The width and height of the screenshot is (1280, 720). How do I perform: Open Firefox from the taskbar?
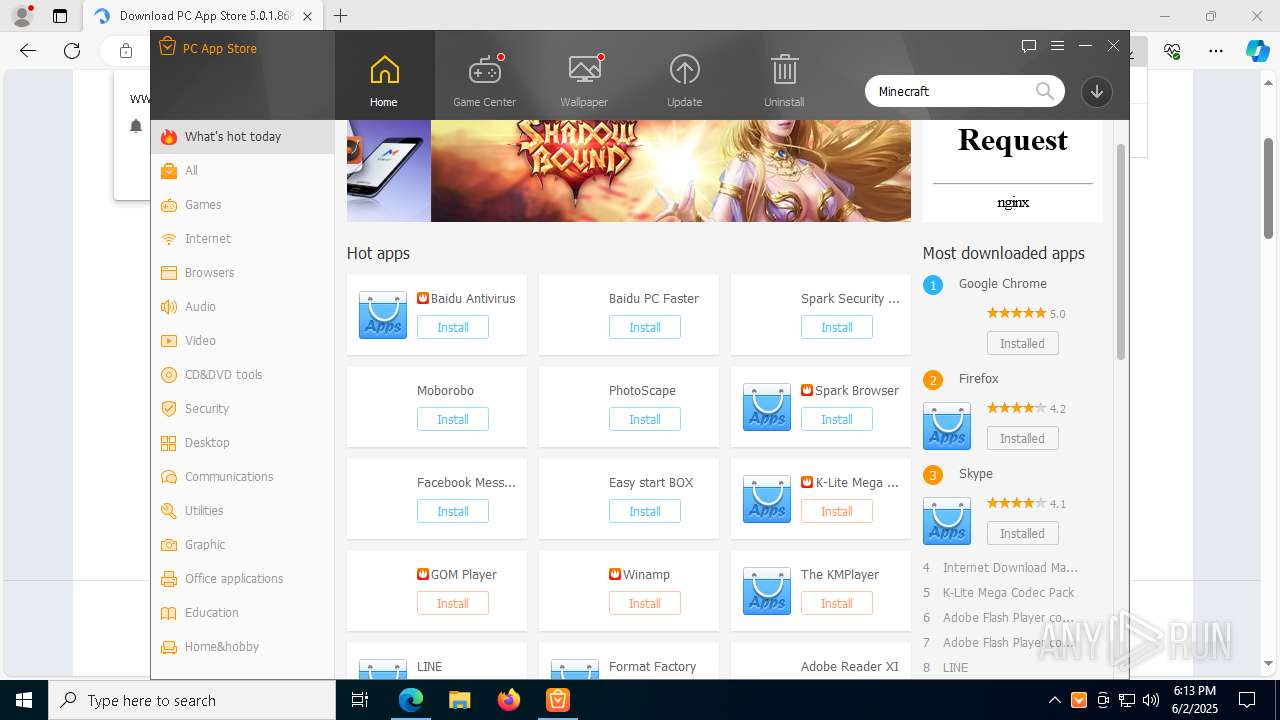[509, 700]
